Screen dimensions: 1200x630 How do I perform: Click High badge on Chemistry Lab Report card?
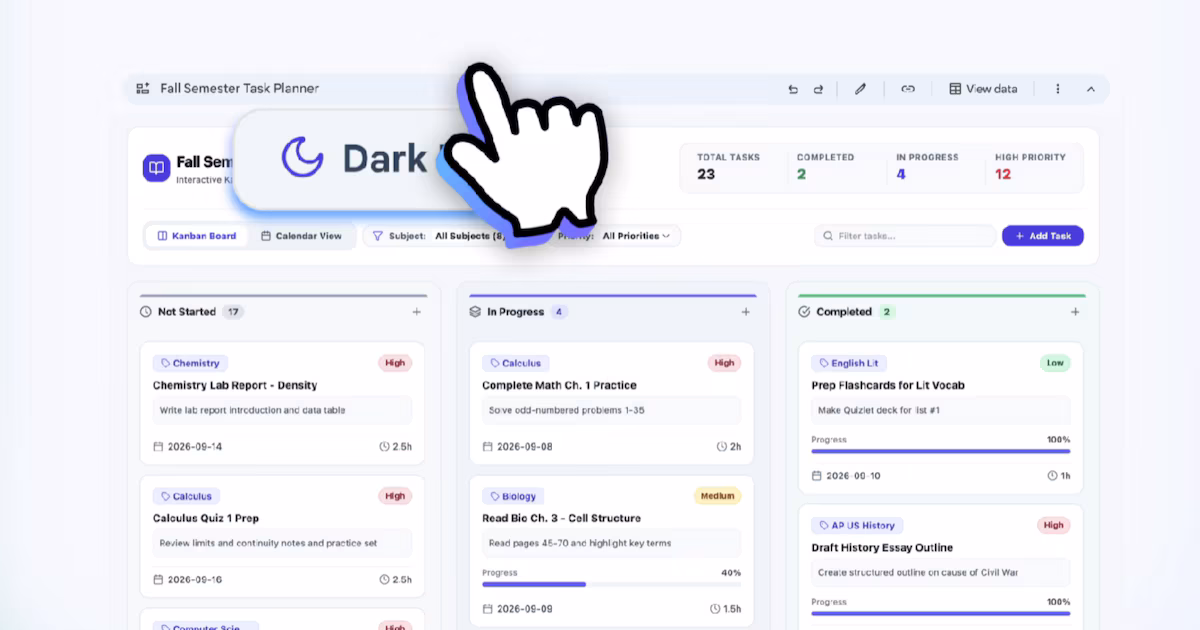(x=395, y=363)
